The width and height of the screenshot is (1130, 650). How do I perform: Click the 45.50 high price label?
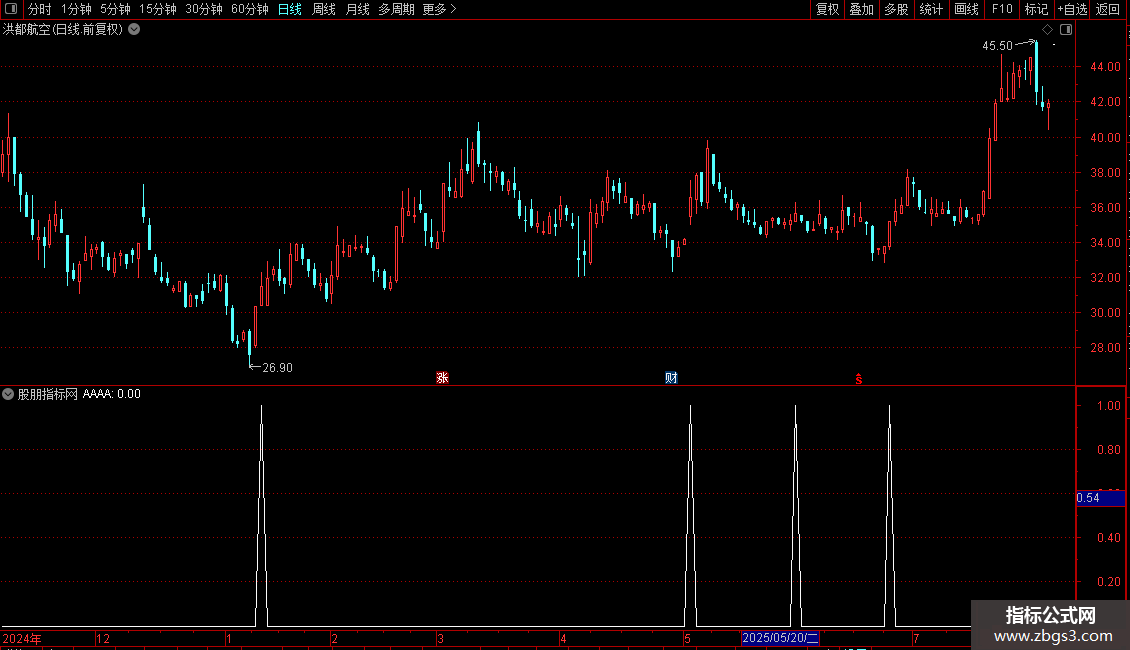click(x=997, y=46)
